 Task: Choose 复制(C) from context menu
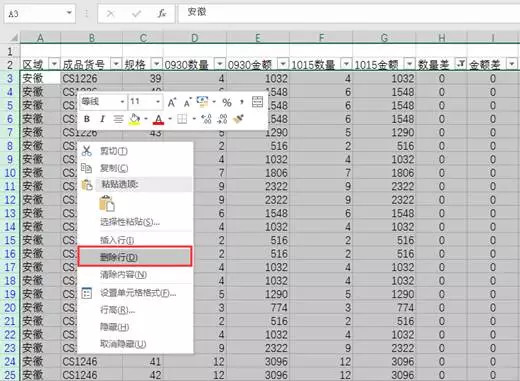coord(135,168)
